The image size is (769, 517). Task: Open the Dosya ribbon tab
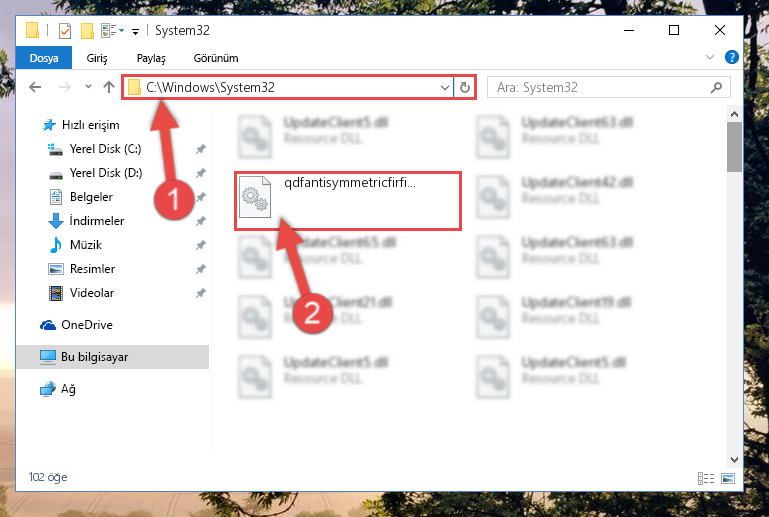[44, 58]
